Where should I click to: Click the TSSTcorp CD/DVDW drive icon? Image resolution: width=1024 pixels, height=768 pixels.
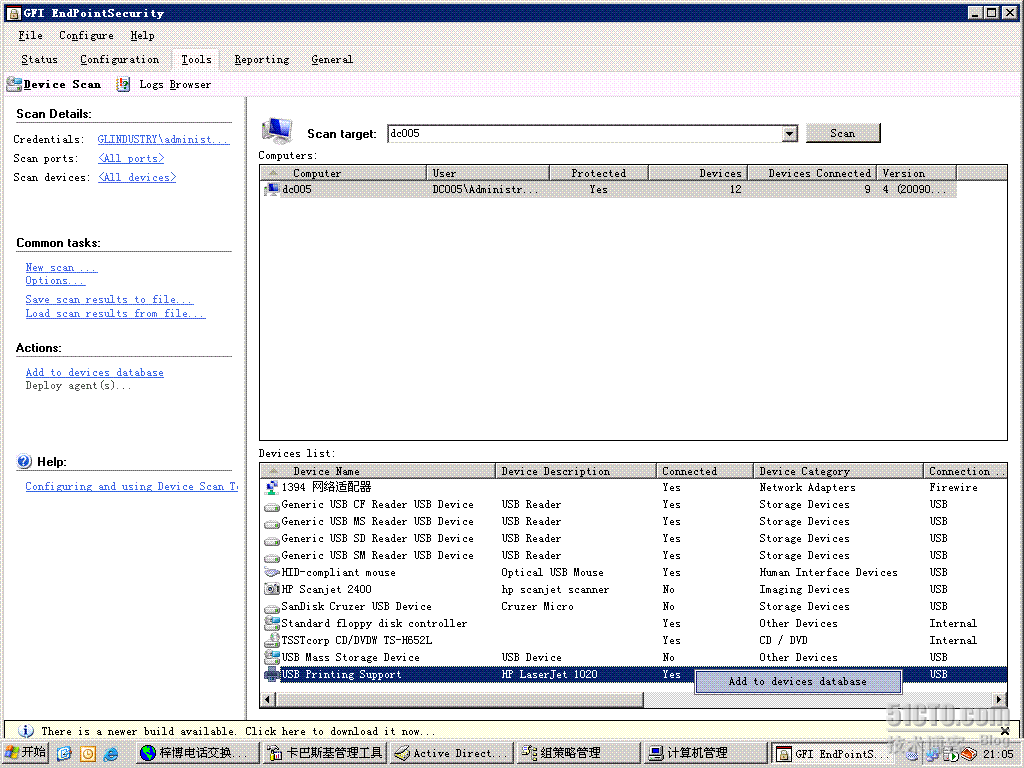[272, 640]
